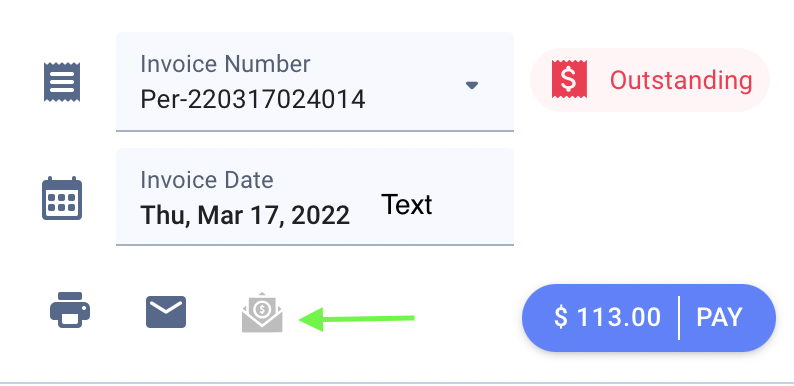Click the white divider inside pay button

tap(679, 318)
